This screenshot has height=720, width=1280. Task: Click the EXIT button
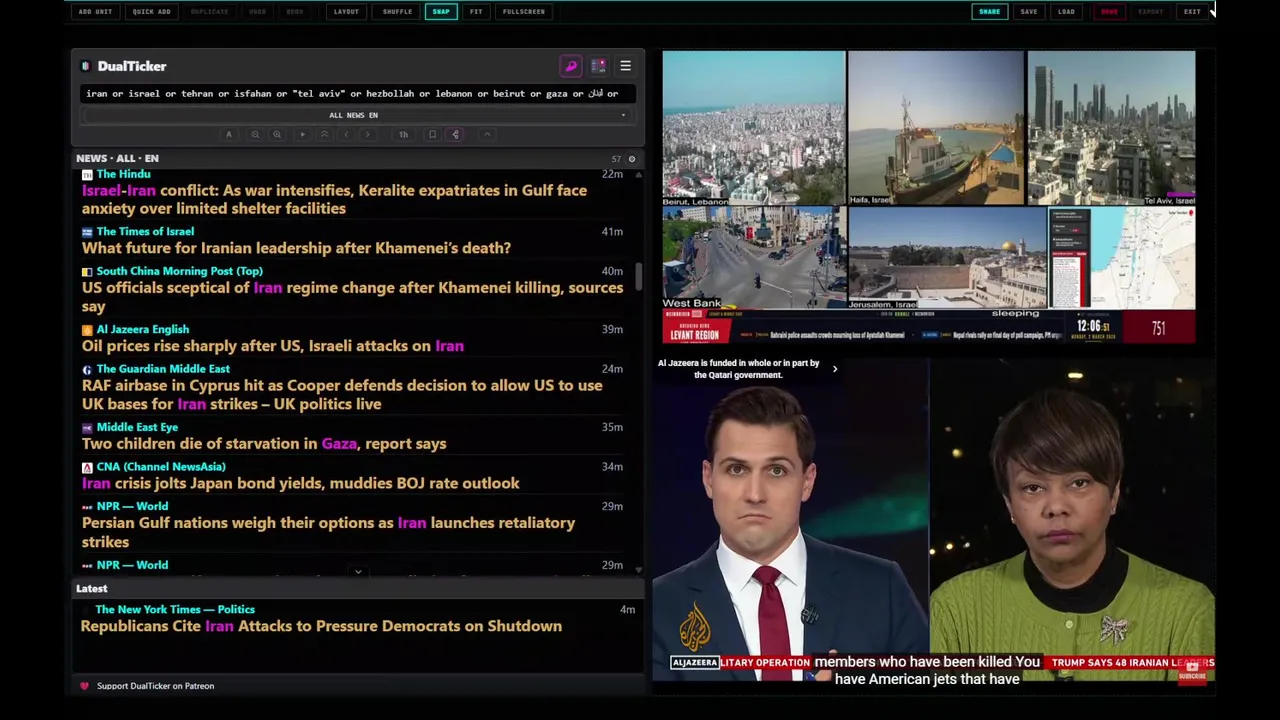click(1192, 12)
